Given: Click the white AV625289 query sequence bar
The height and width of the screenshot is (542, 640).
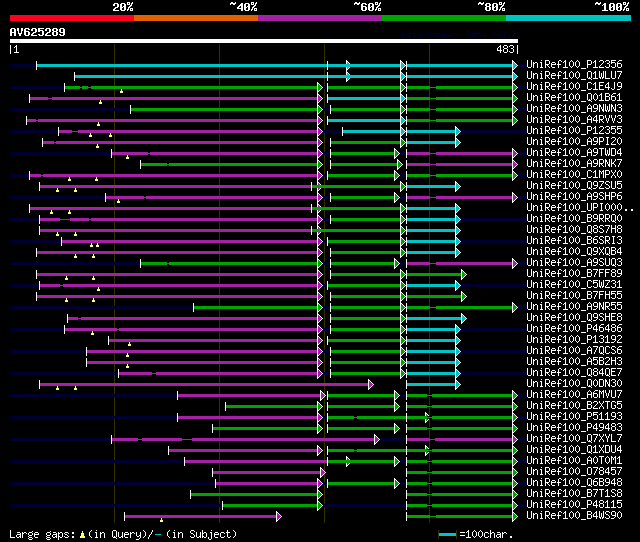Looking at the screenshot, I should [264, 41].
